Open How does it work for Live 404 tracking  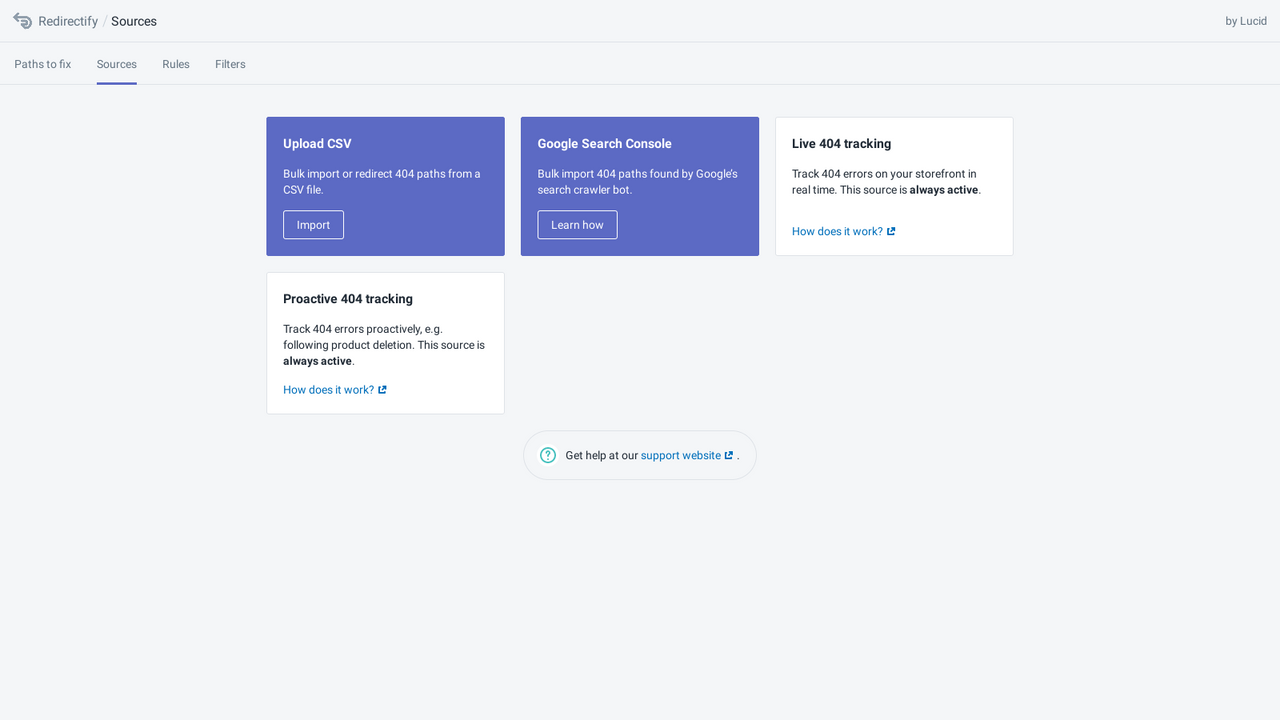pos(836,231)
